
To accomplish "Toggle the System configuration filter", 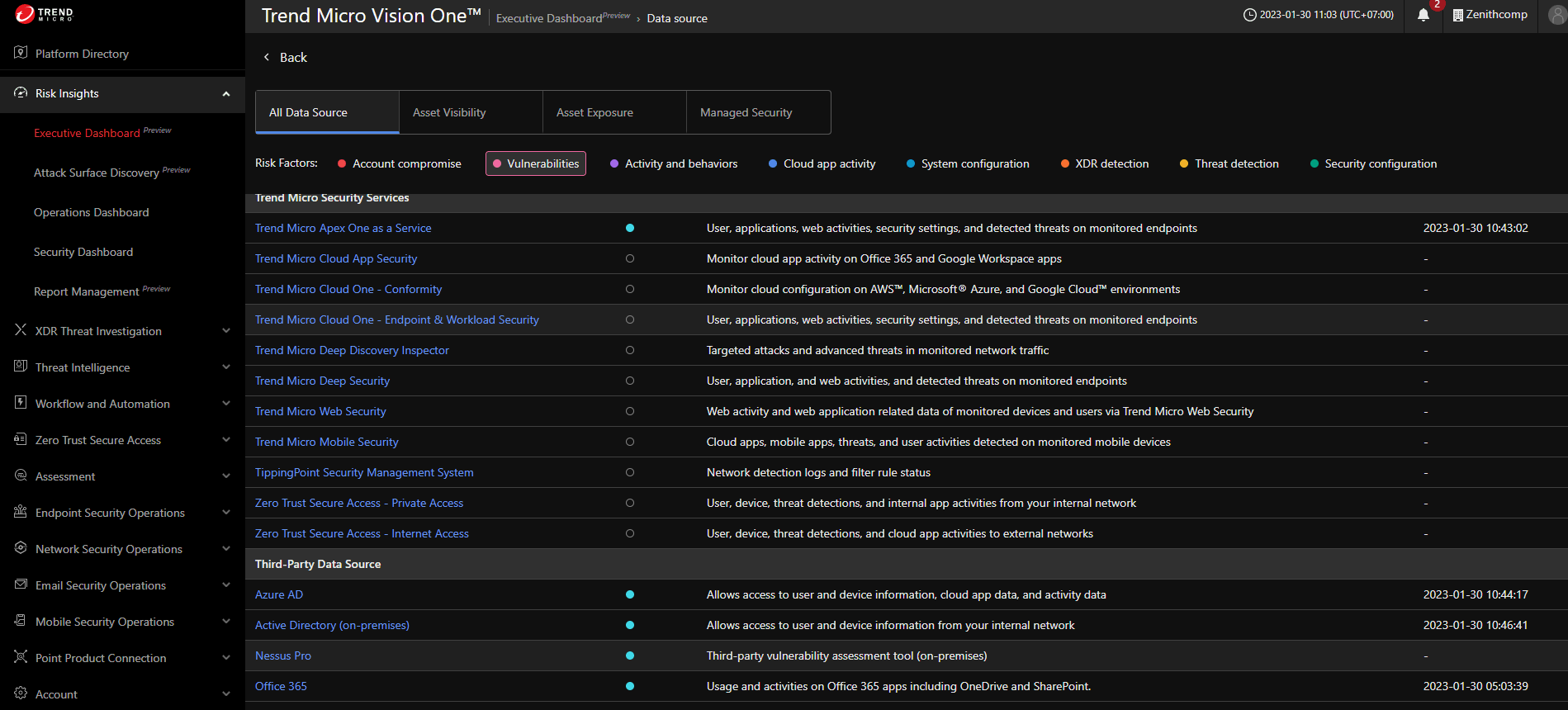I will click(x=969, y=163).
